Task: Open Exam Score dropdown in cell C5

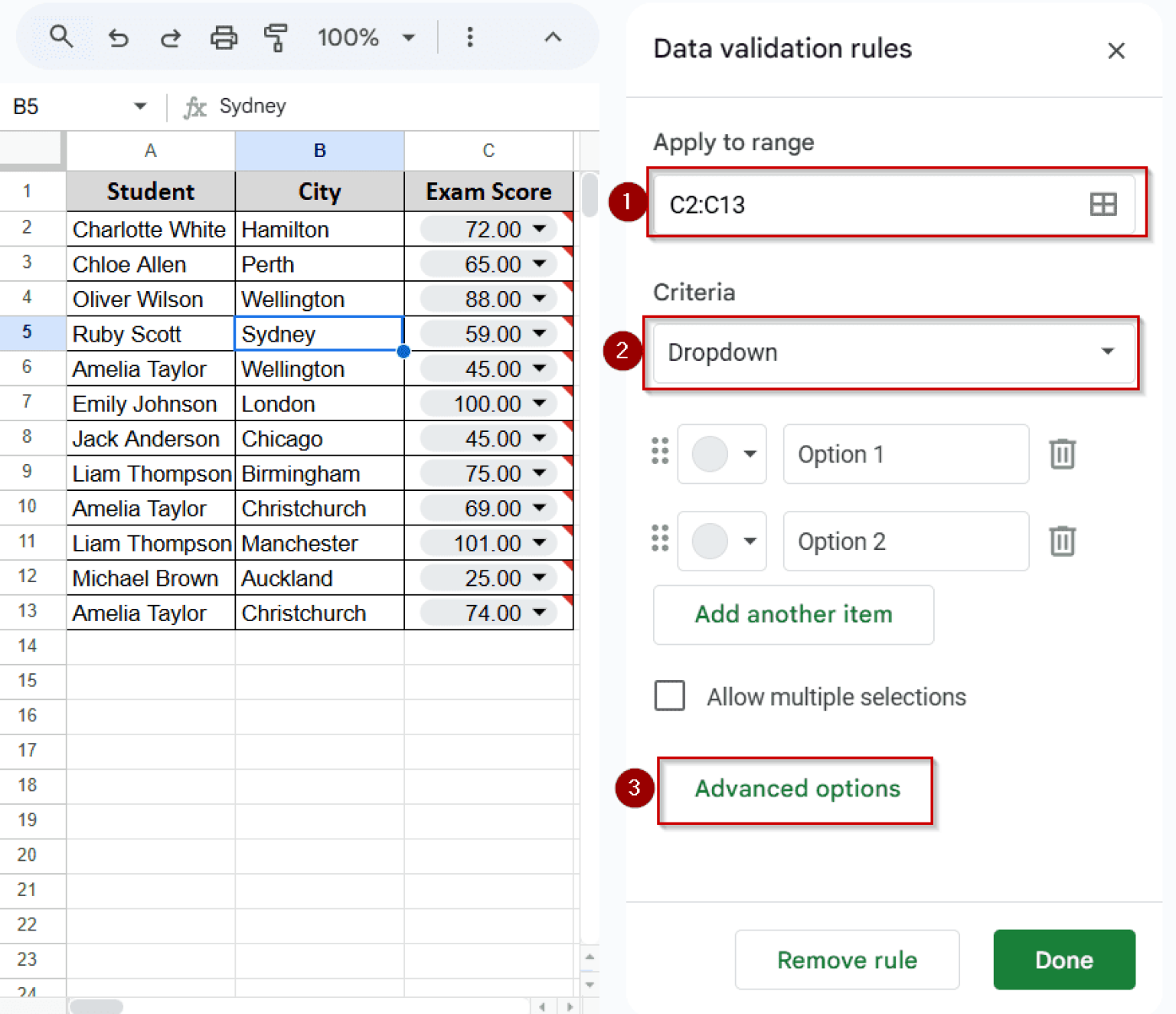Action: tap(541, 333)
